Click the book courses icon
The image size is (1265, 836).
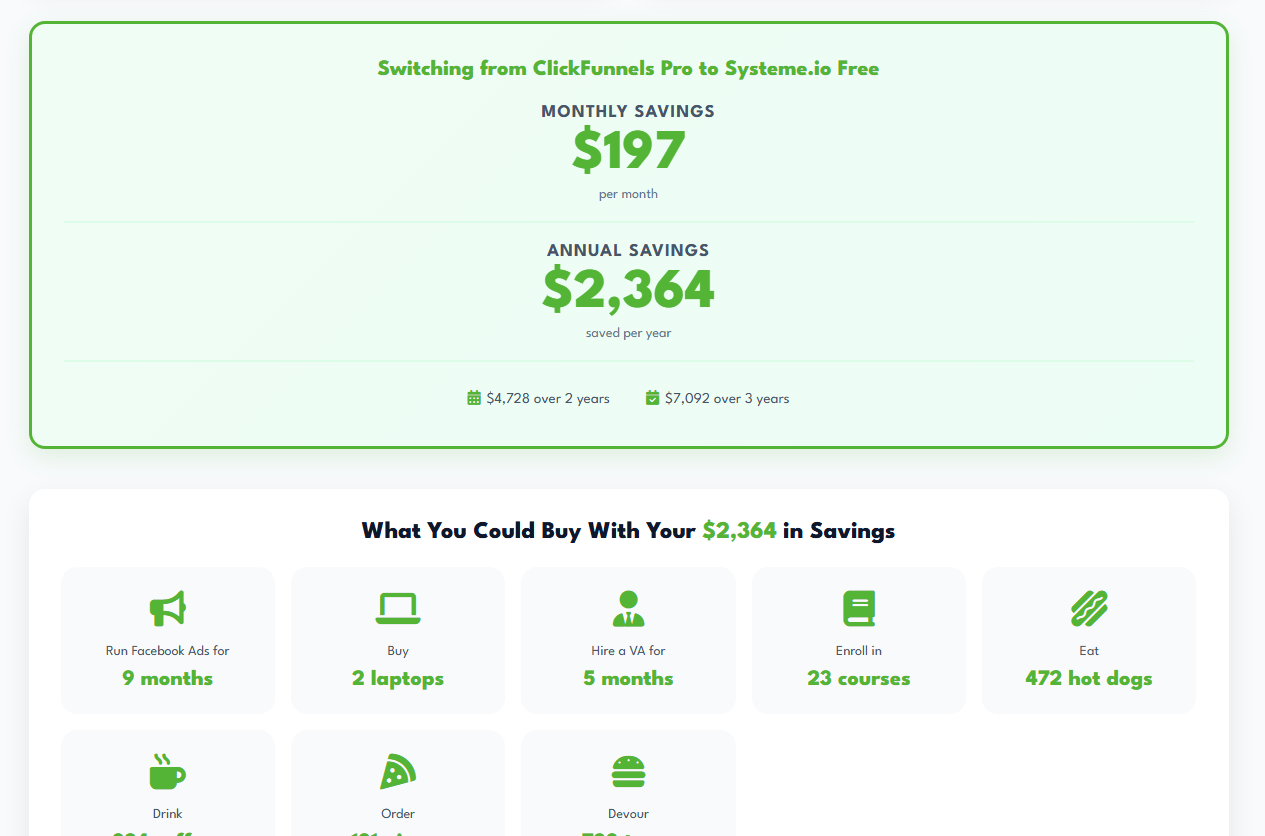click(x=859, y=607)
